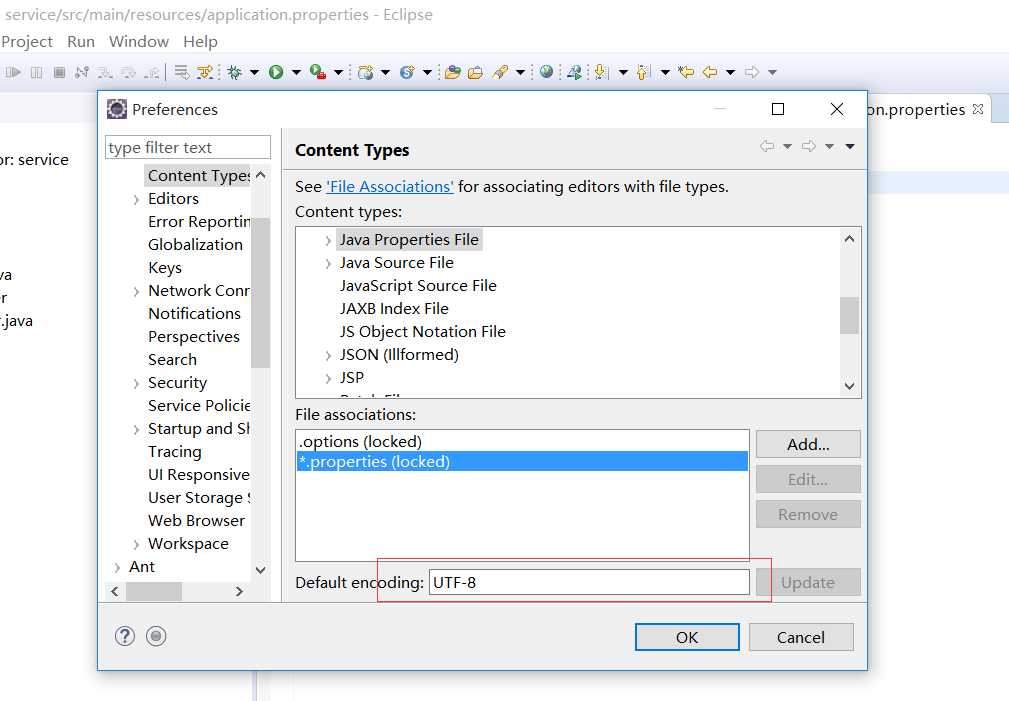
Task: Open the Help menu
Action: click(200, 42)
